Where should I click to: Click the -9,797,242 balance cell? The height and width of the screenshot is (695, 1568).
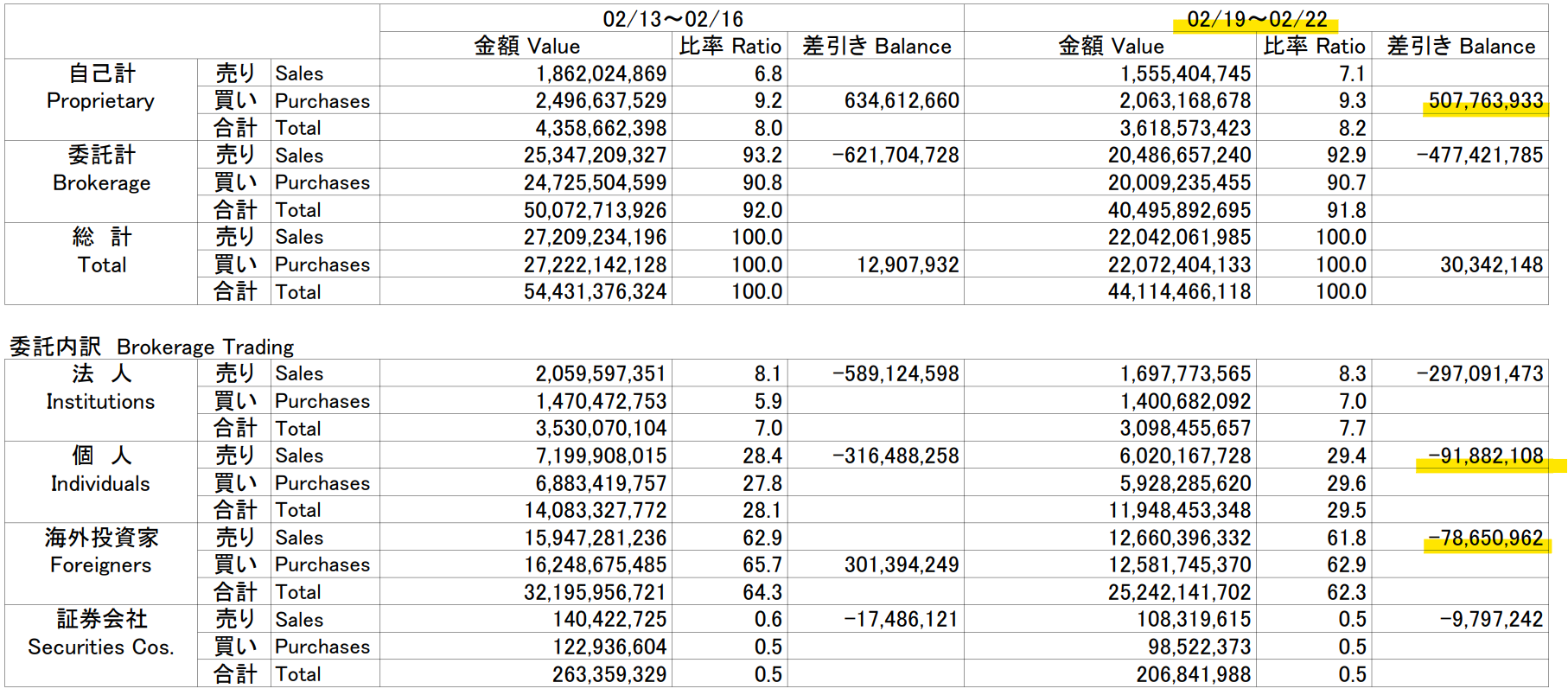(x=1490, y=620)
